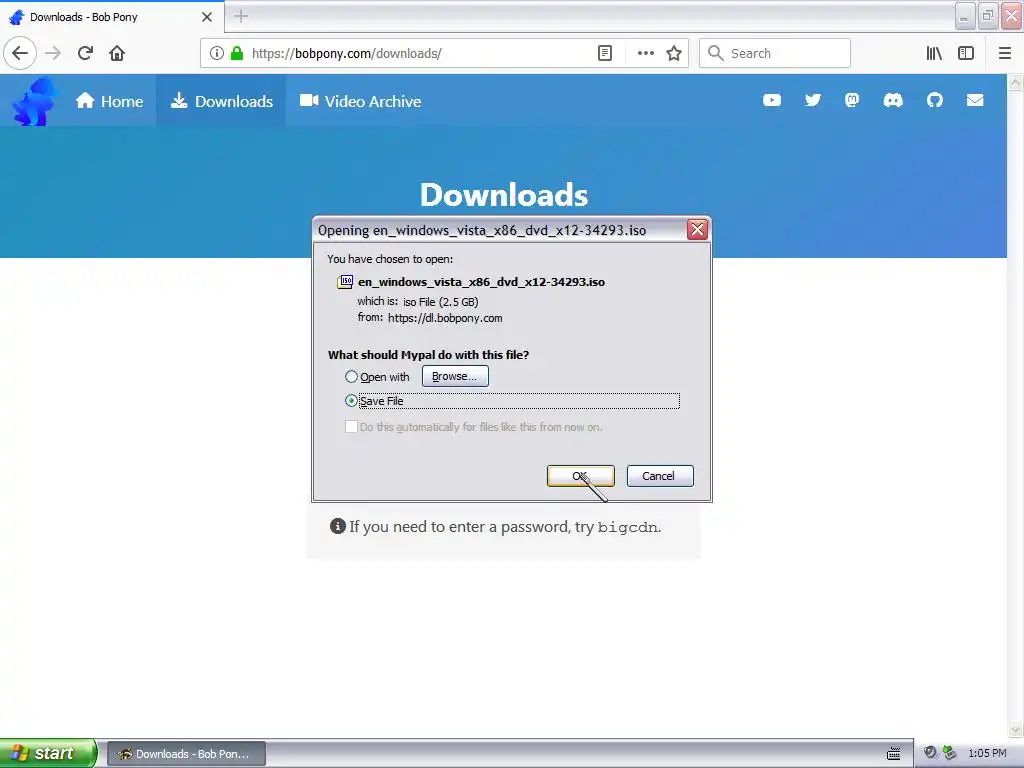Open the Twitter social icon
1024x768 pixels.
point(812,100)
